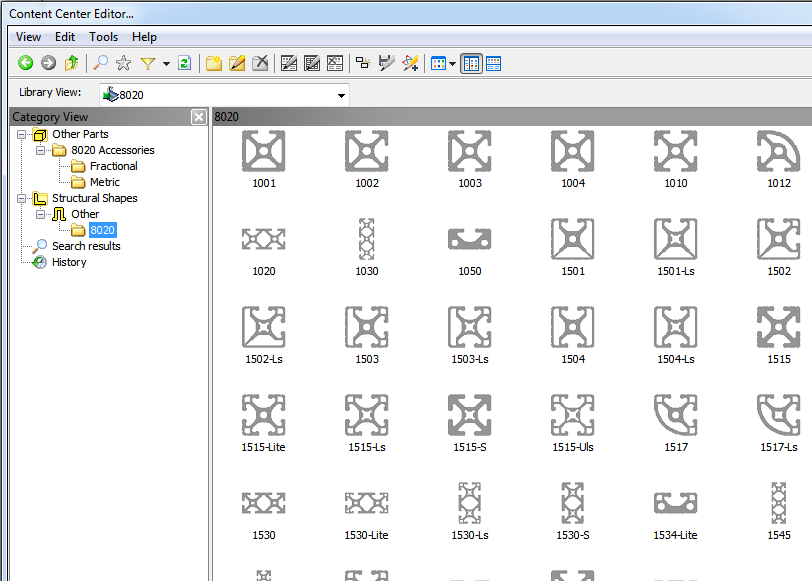Select the 1503 profile thumbnail

click(367, 327)
